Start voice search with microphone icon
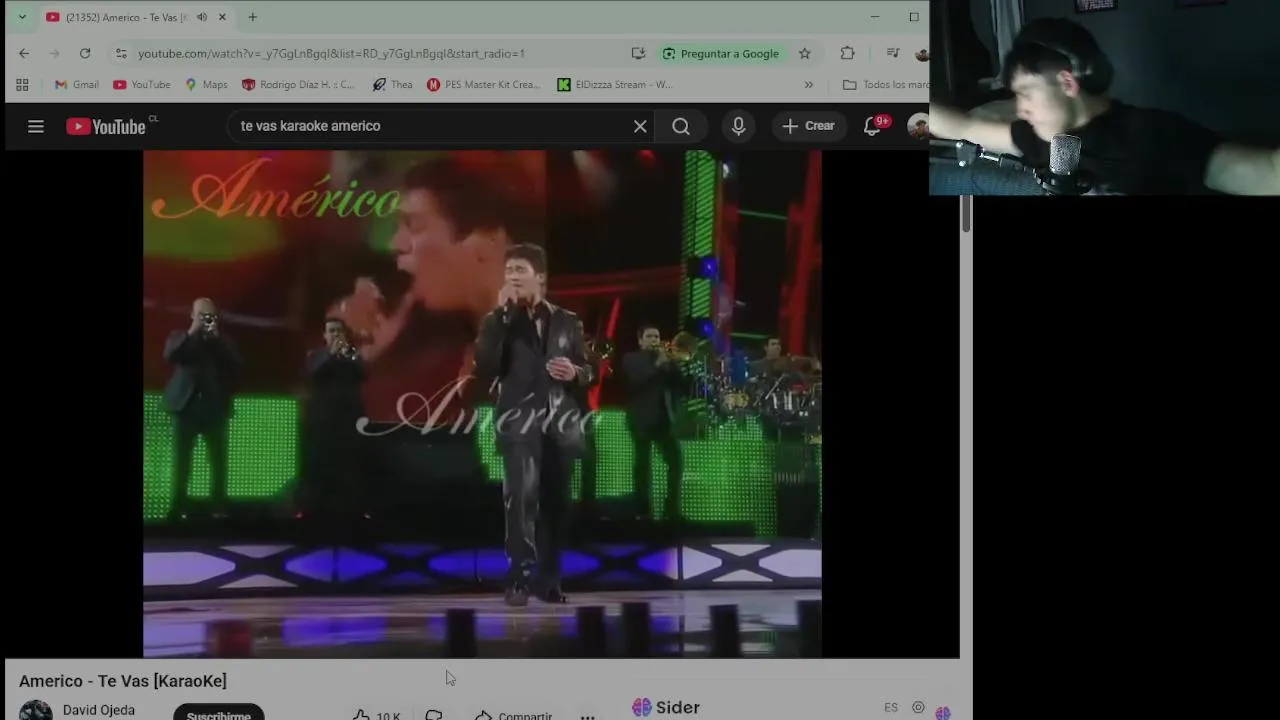 tap(738, 126)
